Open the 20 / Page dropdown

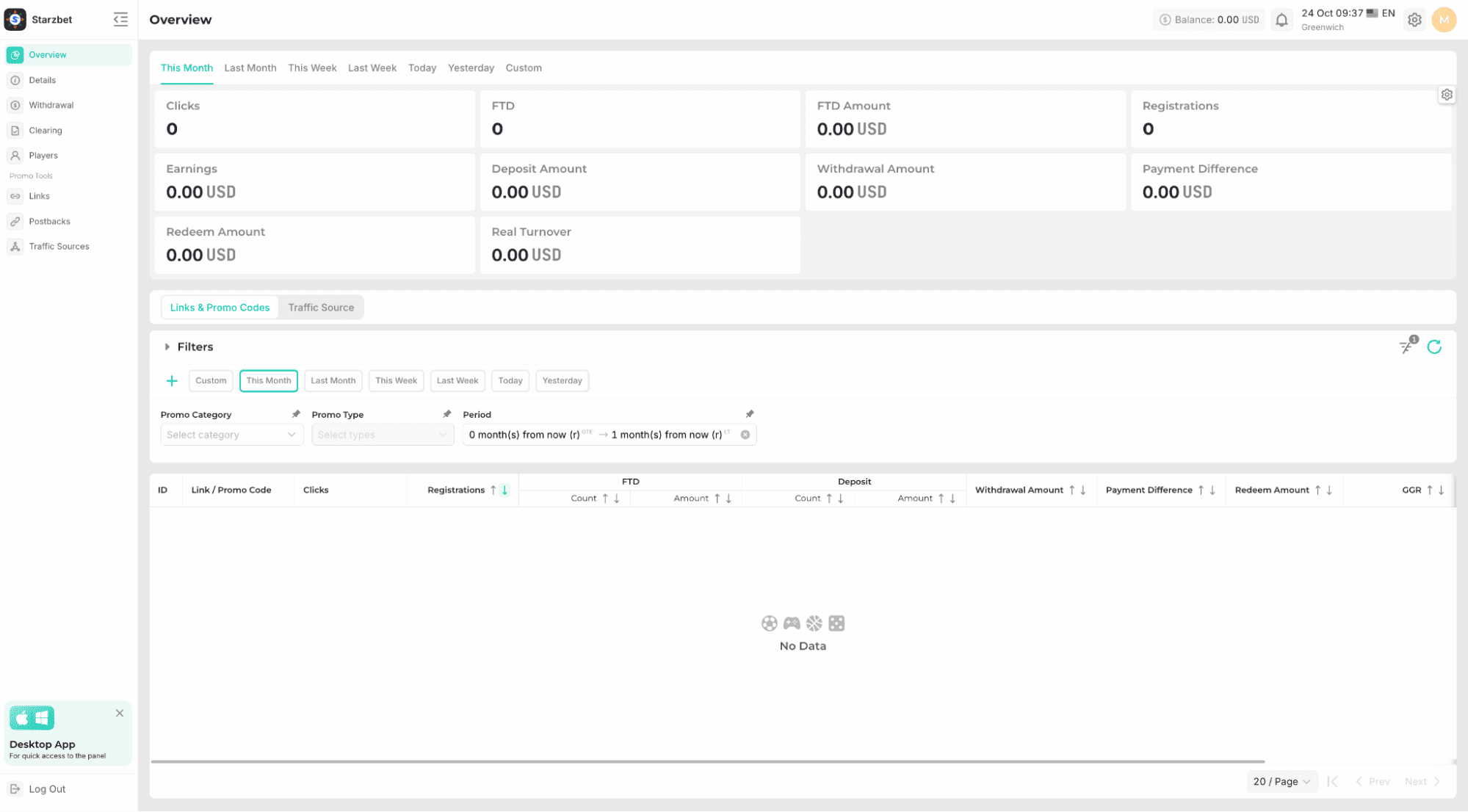pos(1282,781)
